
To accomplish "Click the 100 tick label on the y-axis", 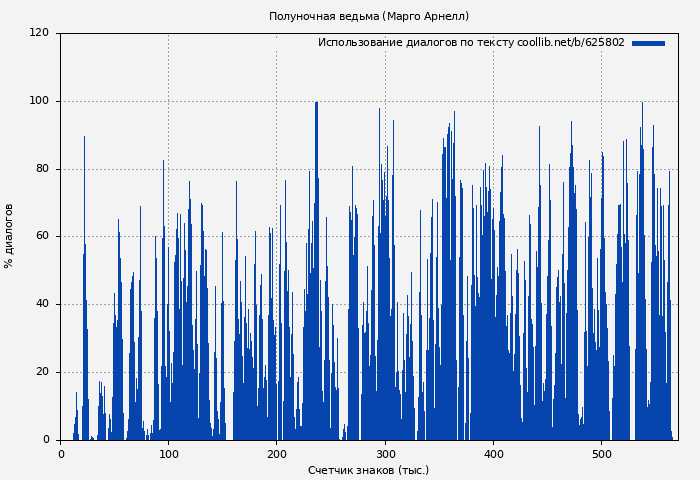I will pos(39,101).
